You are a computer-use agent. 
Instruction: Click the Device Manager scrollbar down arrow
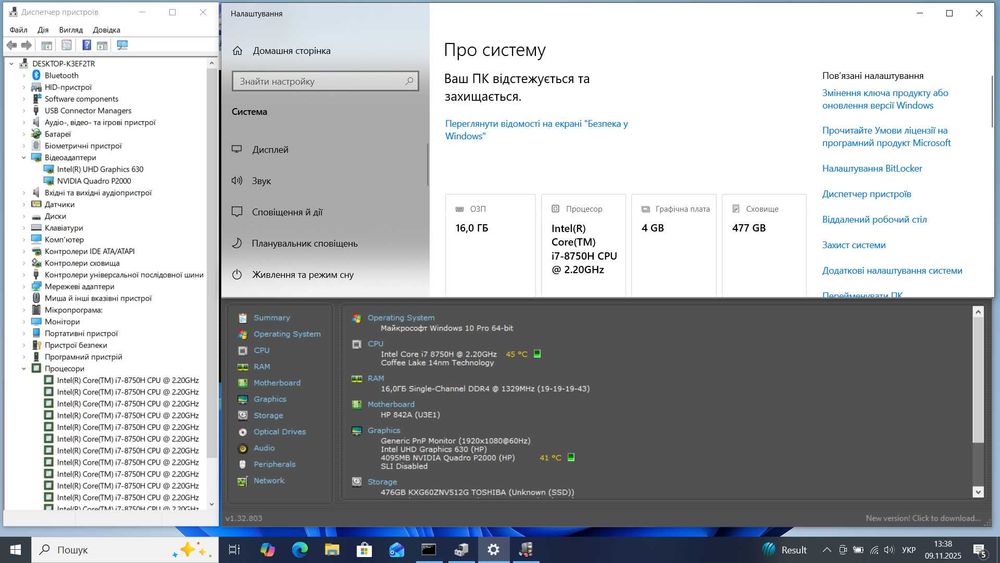click(x=212, y=504)
